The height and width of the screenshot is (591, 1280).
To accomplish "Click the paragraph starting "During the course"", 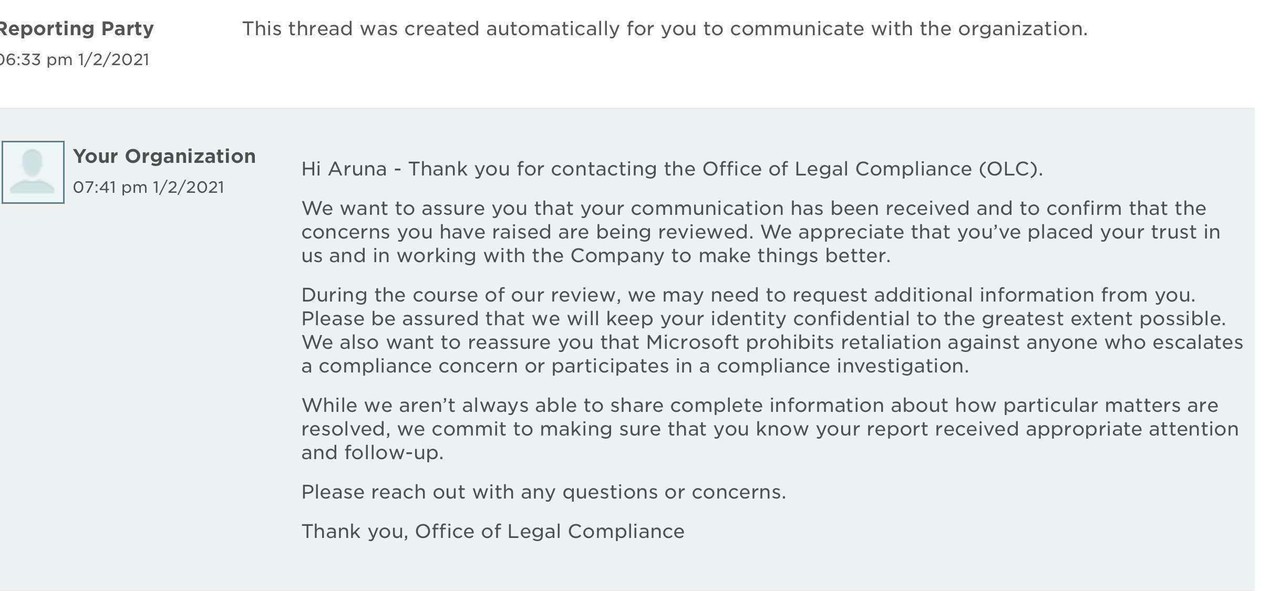I will click(x=771, y=330).
